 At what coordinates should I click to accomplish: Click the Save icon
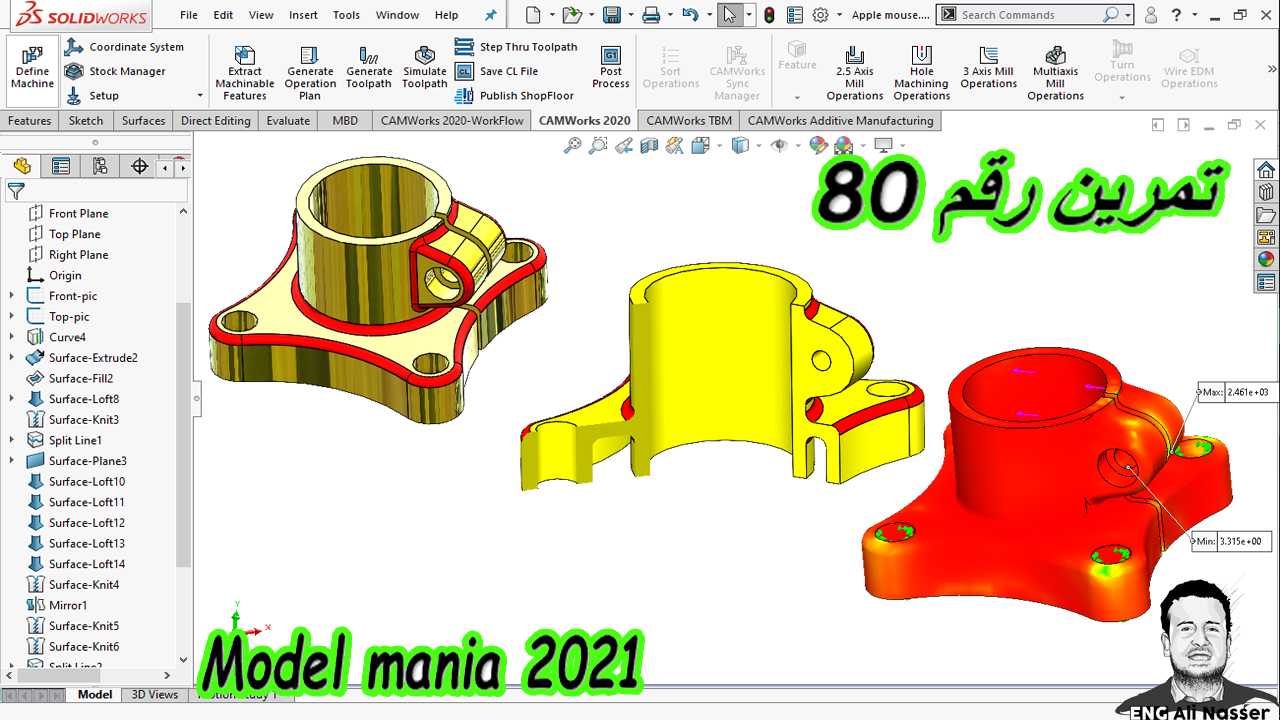click(x=611, y=15)
